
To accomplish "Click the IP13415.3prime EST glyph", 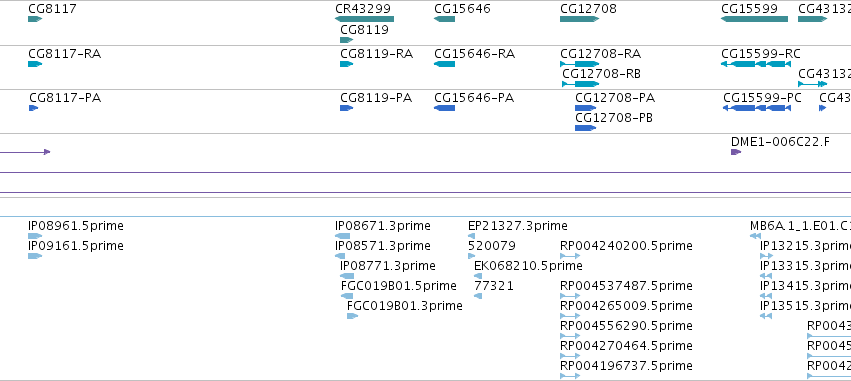I will [x=766, y=296].
